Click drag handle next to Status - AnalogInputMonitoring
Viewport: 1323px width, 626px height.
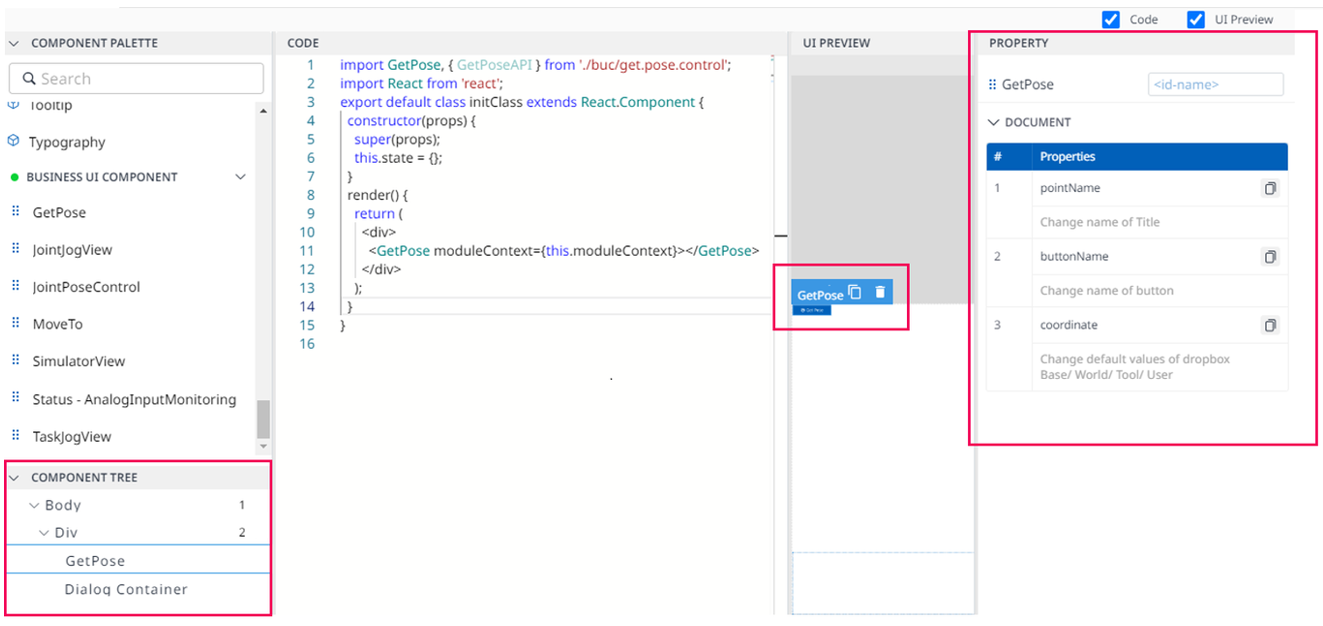[15, 397]
